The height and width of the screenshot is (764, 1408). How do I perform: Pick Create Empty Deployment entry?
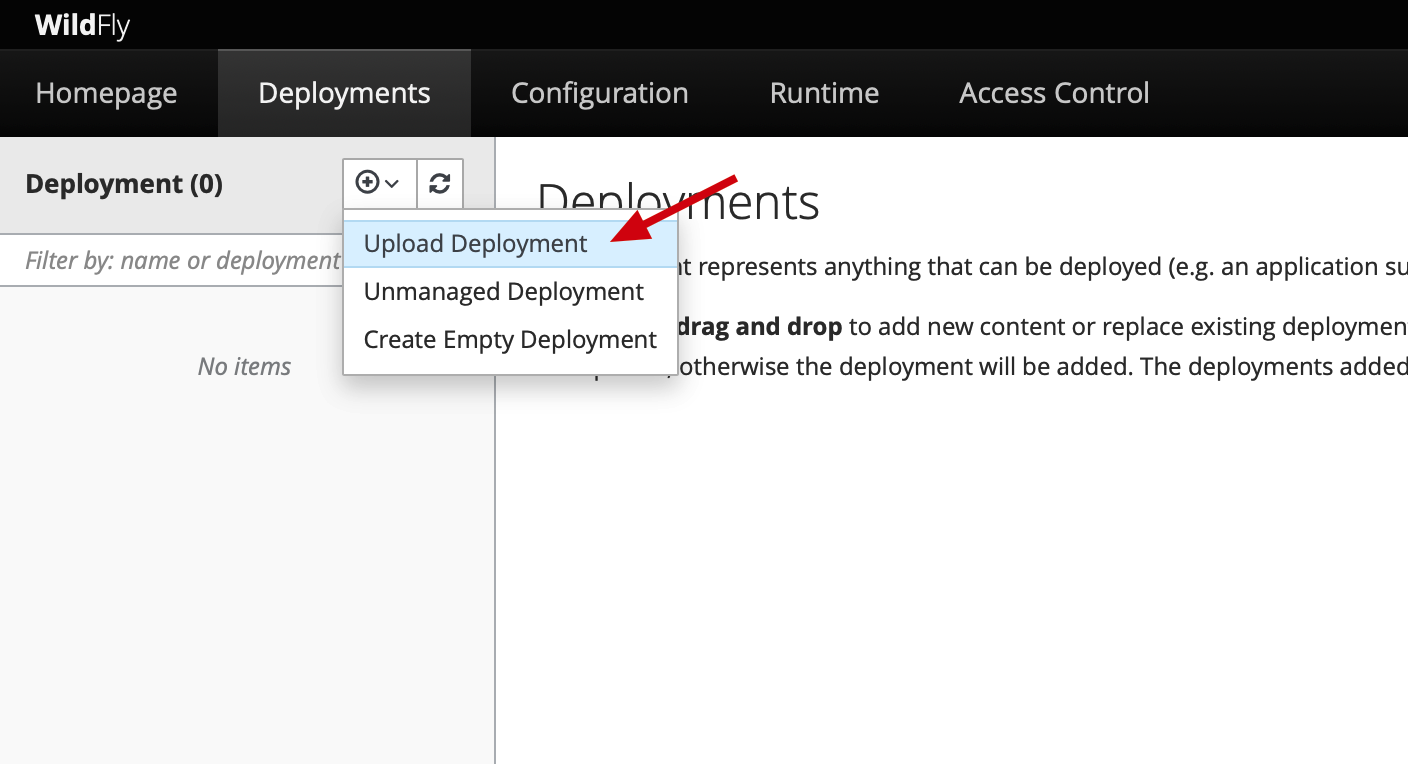click(510, 340)
